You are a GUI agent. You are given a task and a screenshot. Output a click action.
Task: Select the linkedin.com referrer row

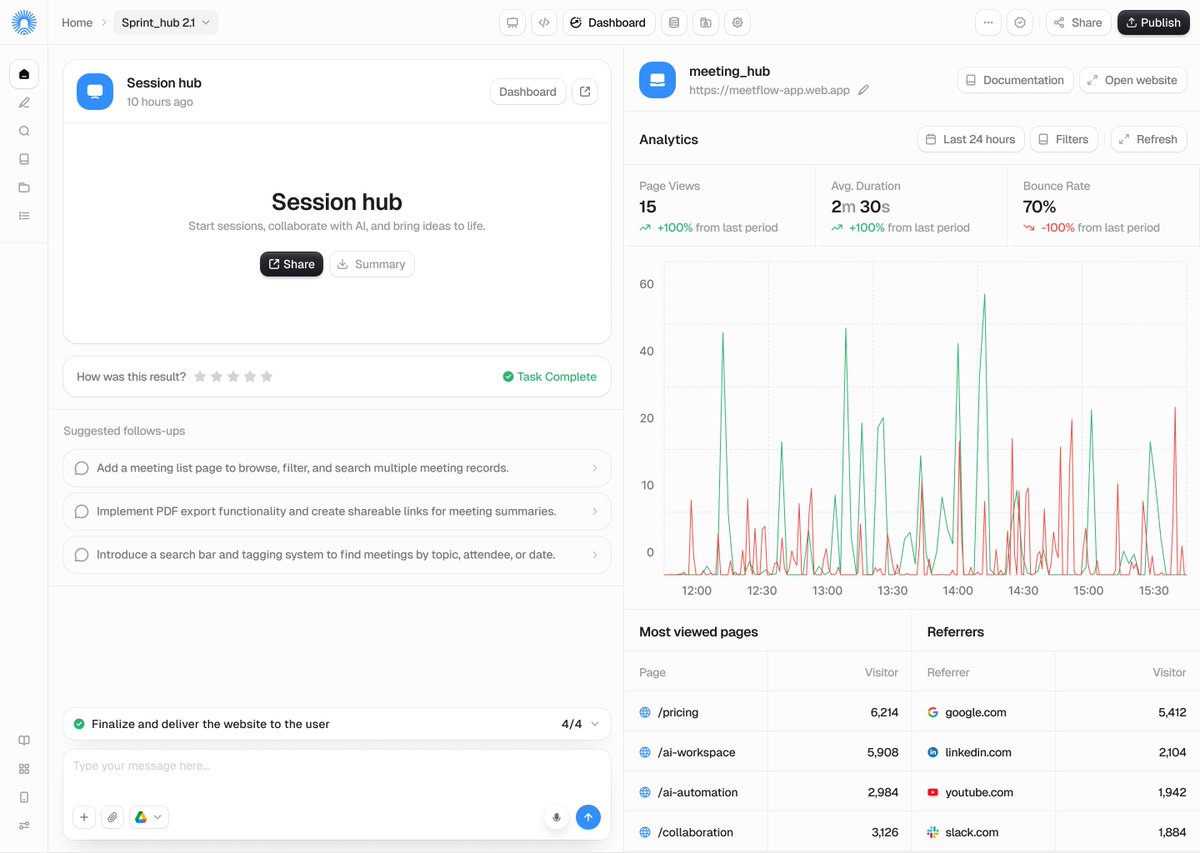click(1056, 752)
